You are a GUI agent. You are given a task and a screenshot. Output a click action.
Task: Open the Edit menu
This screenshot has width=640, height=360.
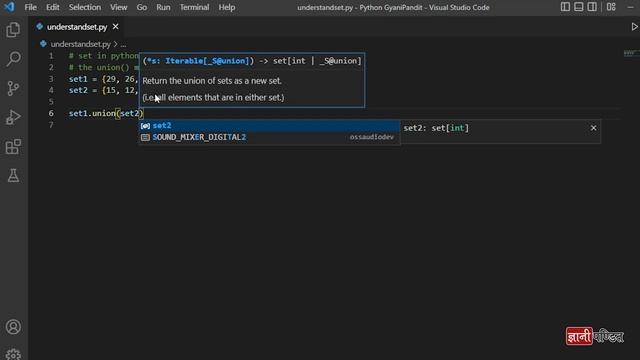point(53,7)
